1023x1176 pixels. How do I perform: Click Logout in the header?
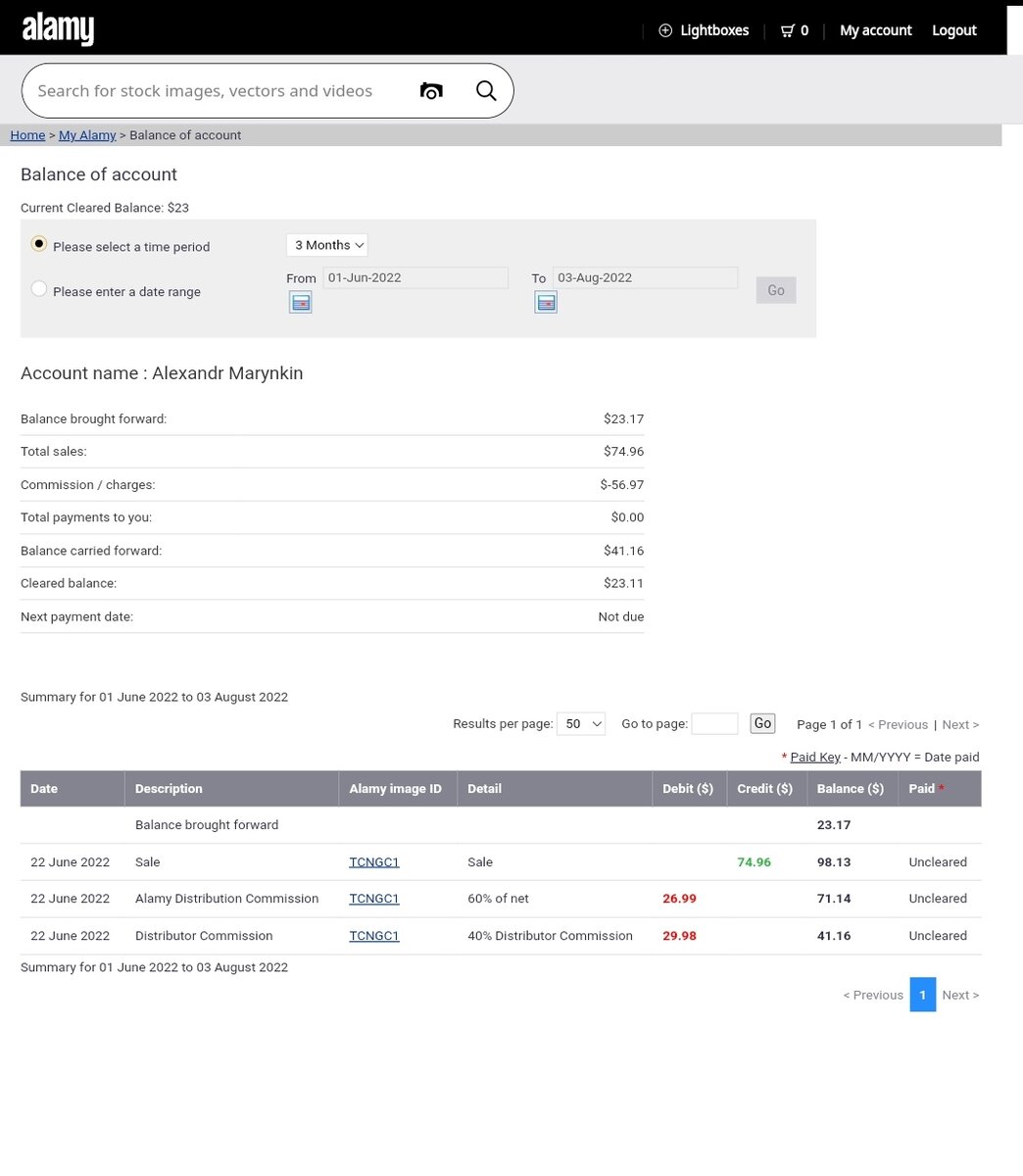[954, 30]
